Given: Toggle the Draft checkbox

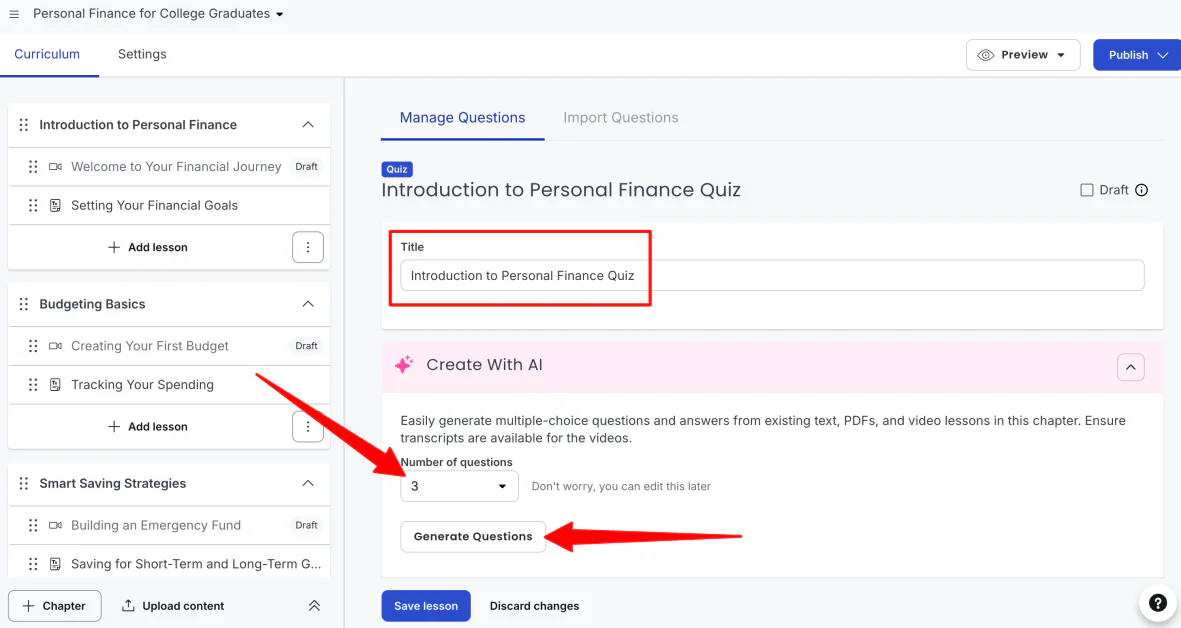Looking at the screenshot, I should (x=1087, y=190).
